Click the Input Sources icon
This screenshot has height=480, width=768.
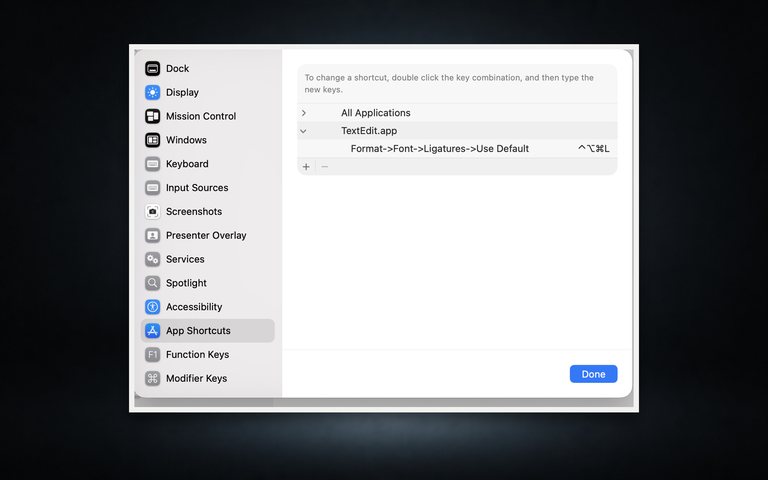pos(152,188)
